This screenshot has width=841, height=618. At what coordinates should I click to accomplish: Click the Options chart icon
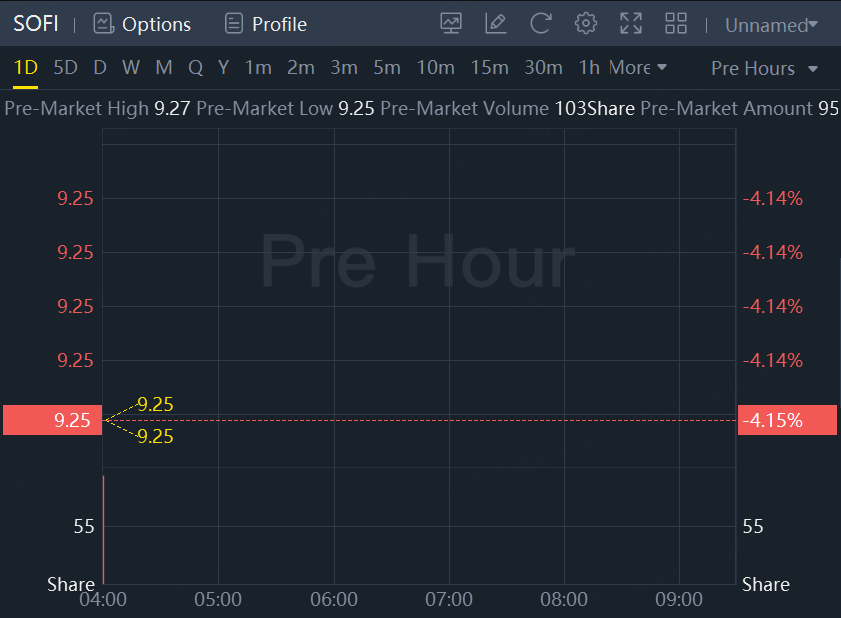(103, 24)
